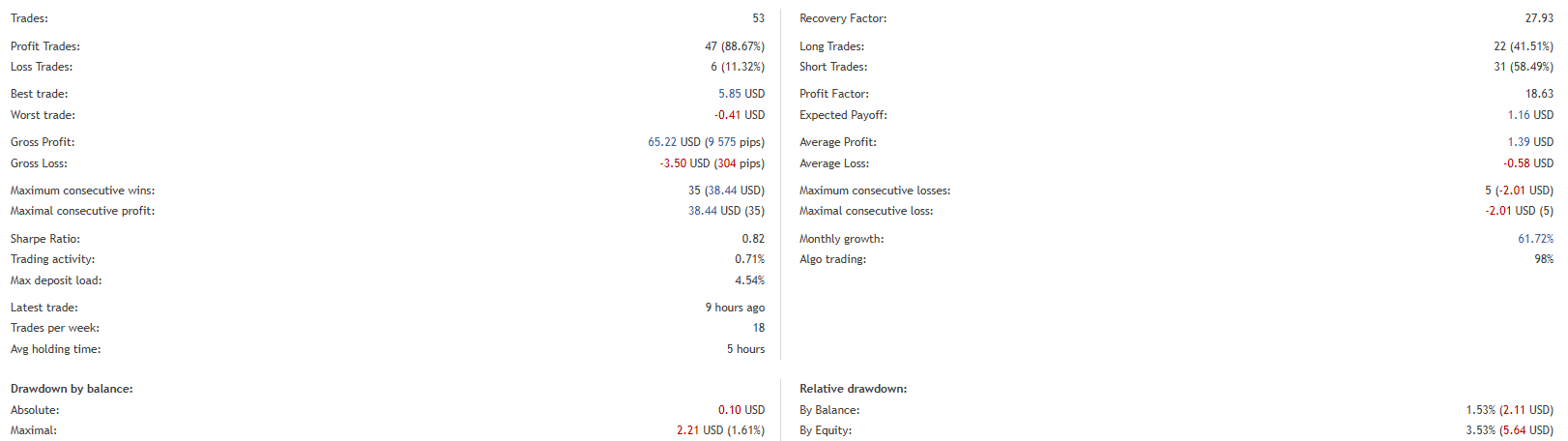Click the Gross Profit value 65.22 USD
1568x441 pixels.
[674, 142]
